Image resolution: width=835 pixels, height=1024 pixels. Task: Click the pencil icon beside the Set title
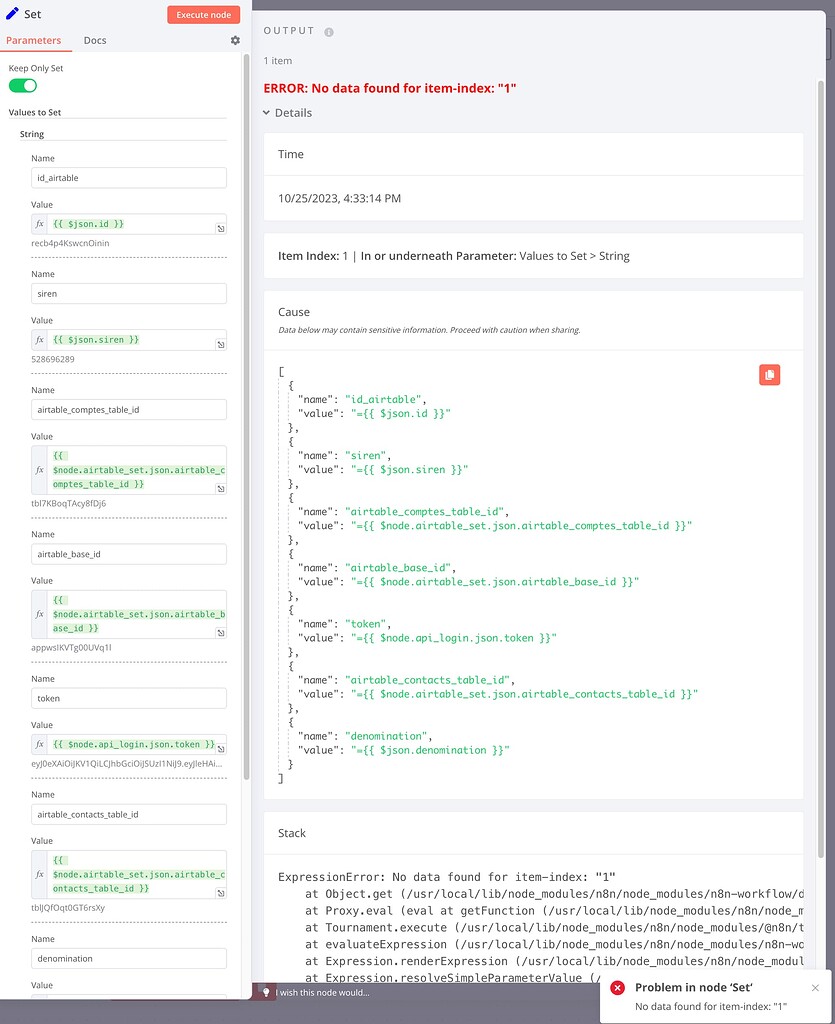point(12,15)
